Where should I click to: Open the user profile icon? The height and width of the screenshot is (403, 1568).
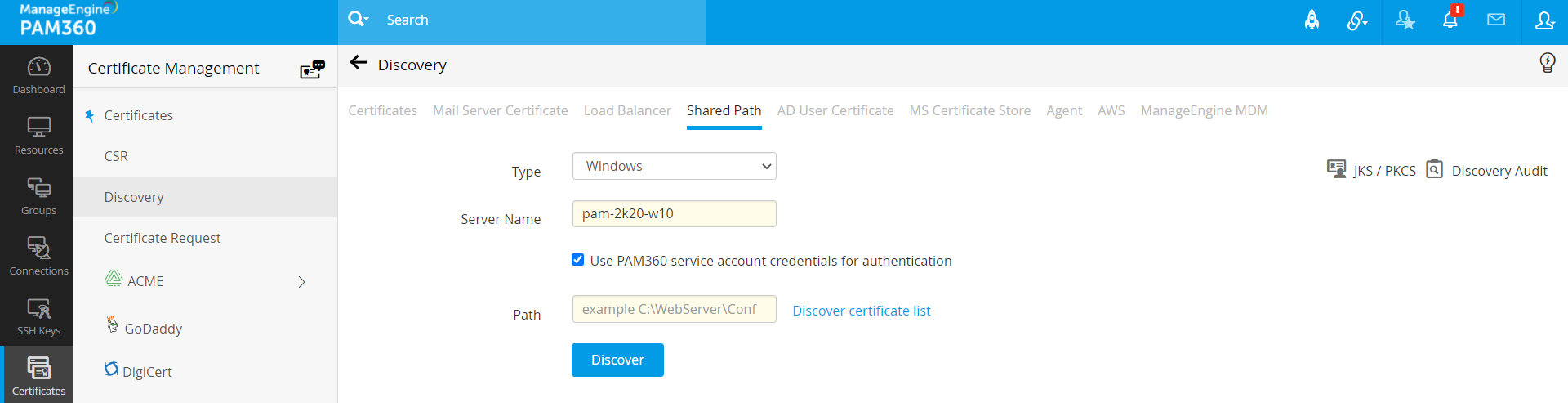click(1544, 20)
